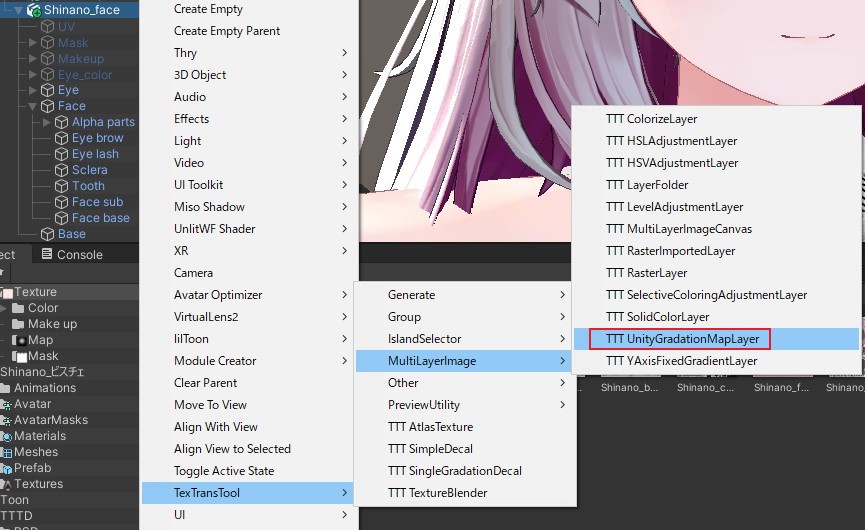Image resolution: width=865 pixels, height=530 pixels.
Task: Click the Meshes folder icon
Action: (x=6, y=452)
